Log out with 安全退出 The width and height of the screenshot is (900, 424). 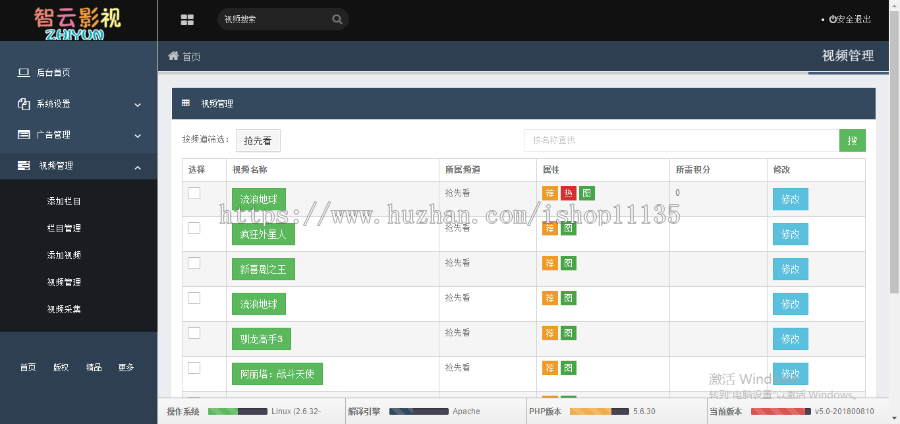coord(849,19)
